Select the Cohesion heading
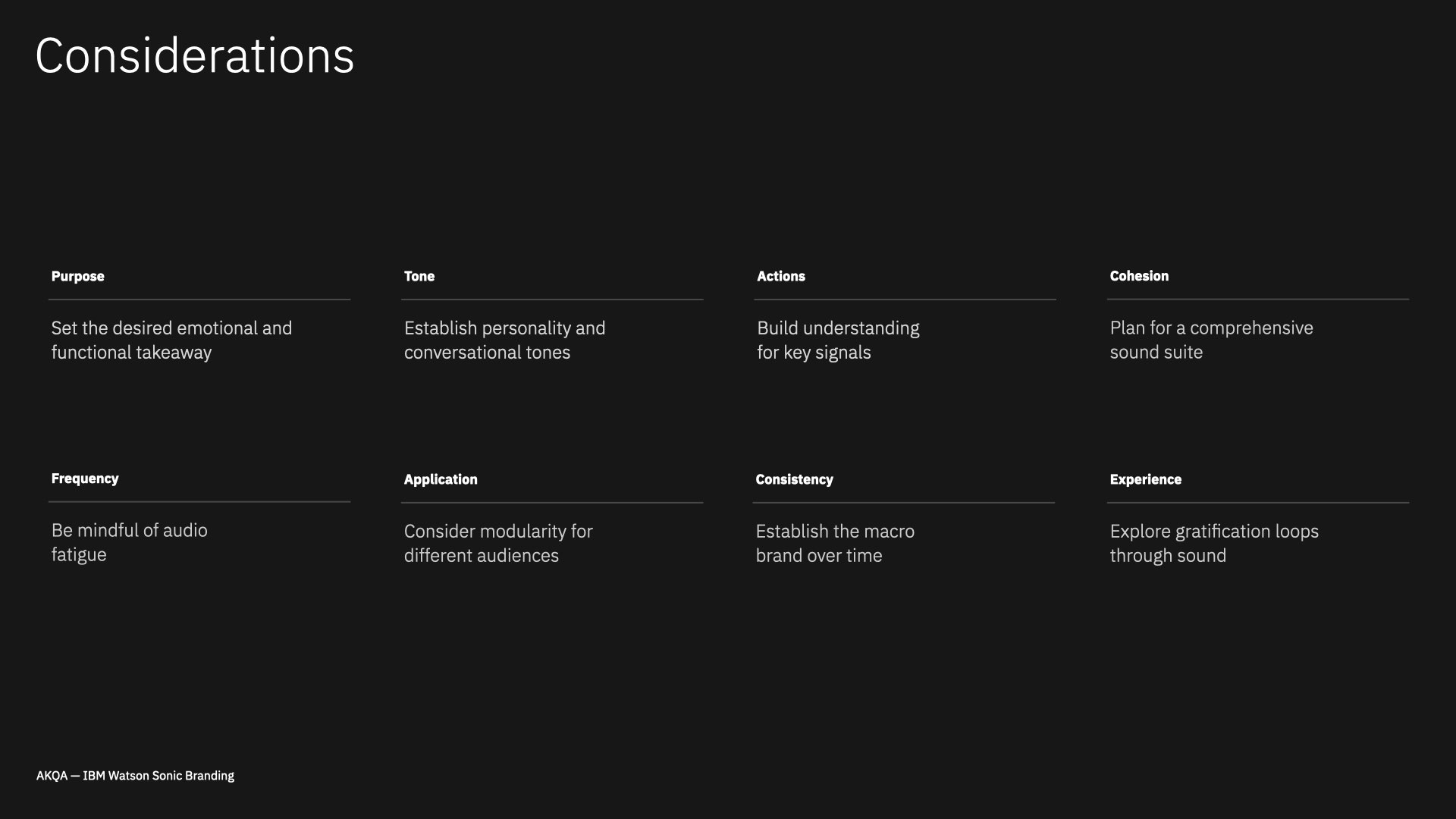 pos(1139,276)
